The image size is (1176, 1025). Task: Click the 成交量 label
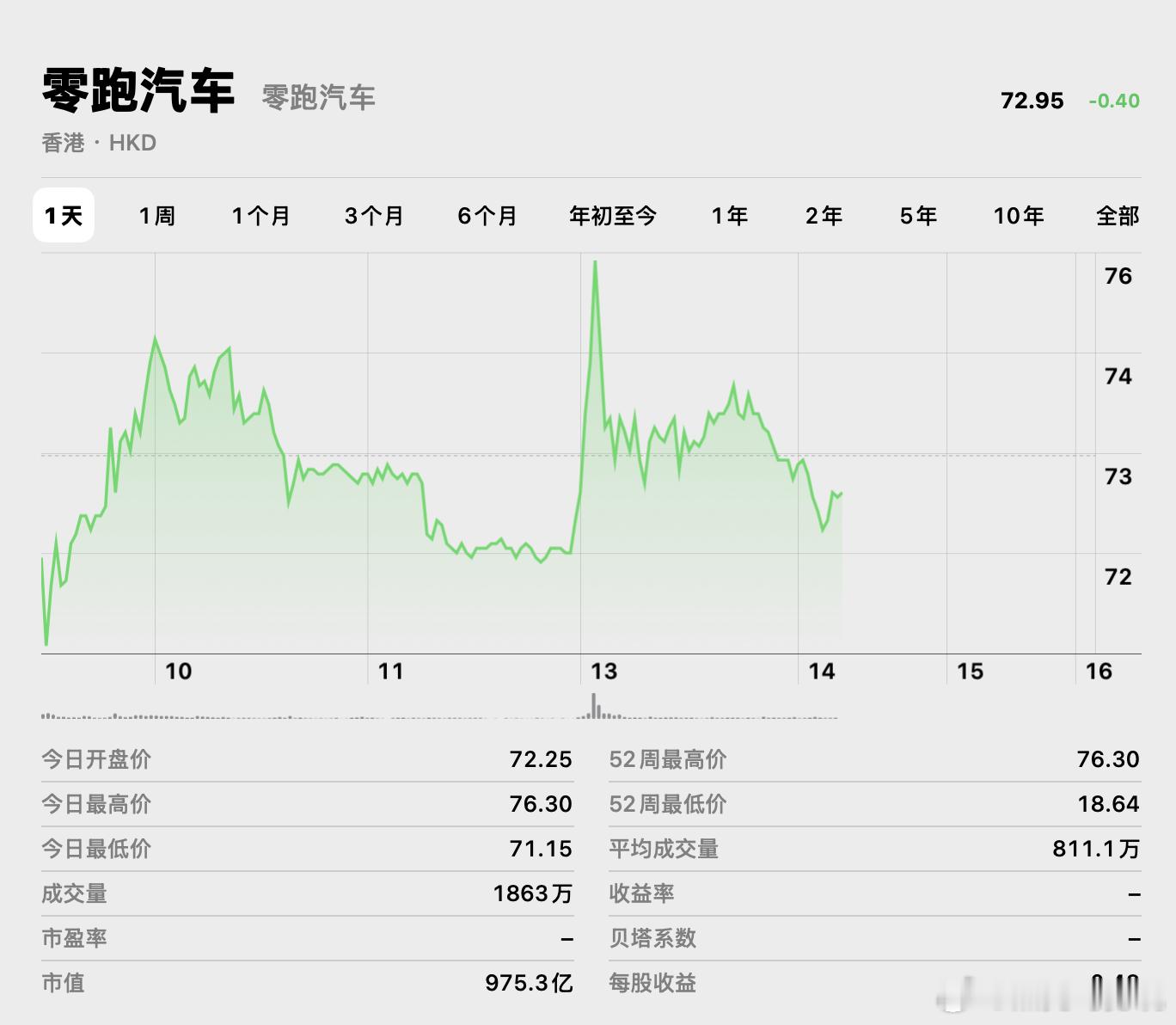coord(74,893)
